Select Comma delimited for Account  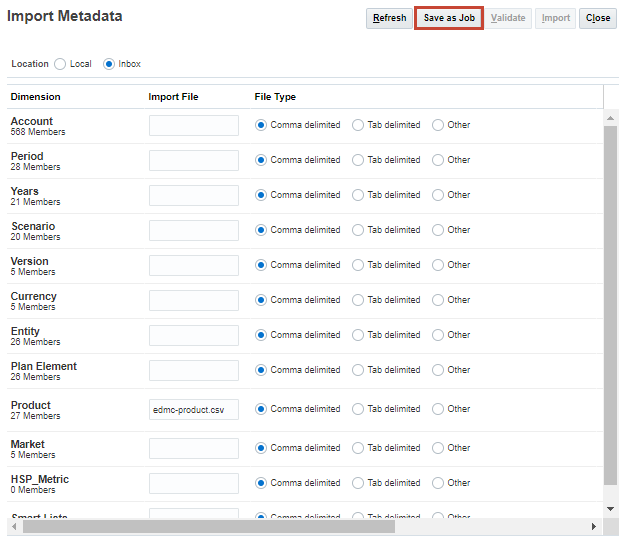(x=261, y=125)
